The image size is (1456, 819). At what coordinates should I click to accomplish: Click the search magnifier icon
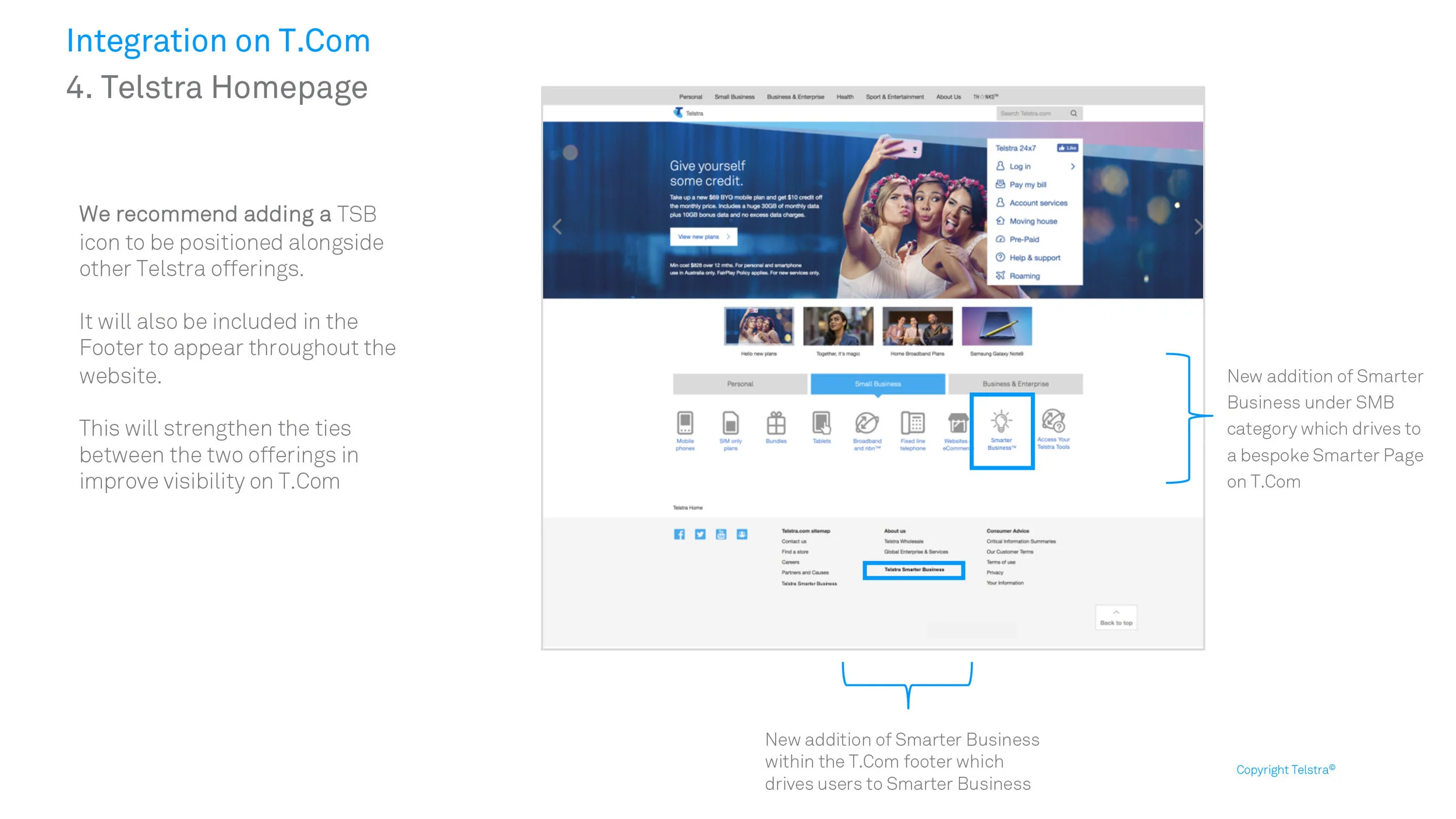click(1073, 114)
